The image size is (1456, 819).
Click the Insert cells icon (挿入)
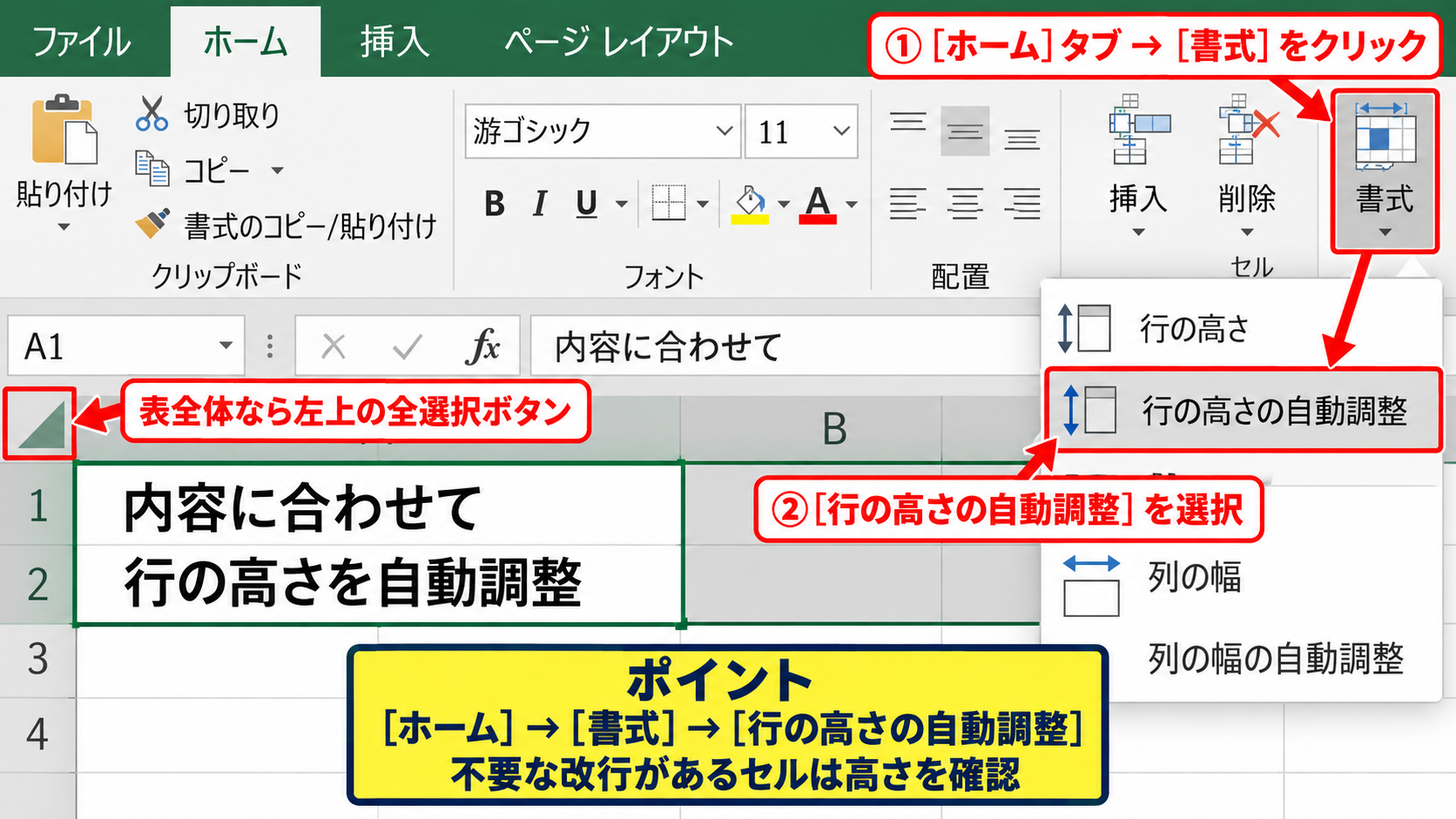[x=1138, y=130]
